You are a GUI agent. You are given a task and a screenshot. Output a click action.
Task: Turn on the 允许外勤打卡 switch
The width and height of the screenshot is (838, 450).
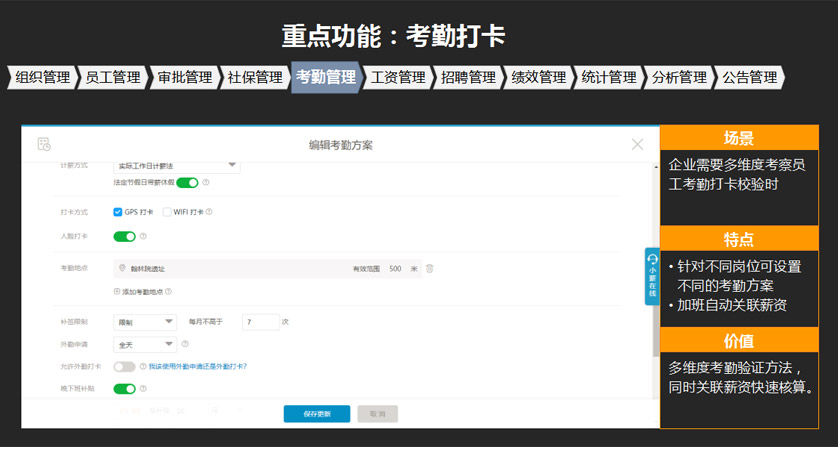[x=124, y=367]
